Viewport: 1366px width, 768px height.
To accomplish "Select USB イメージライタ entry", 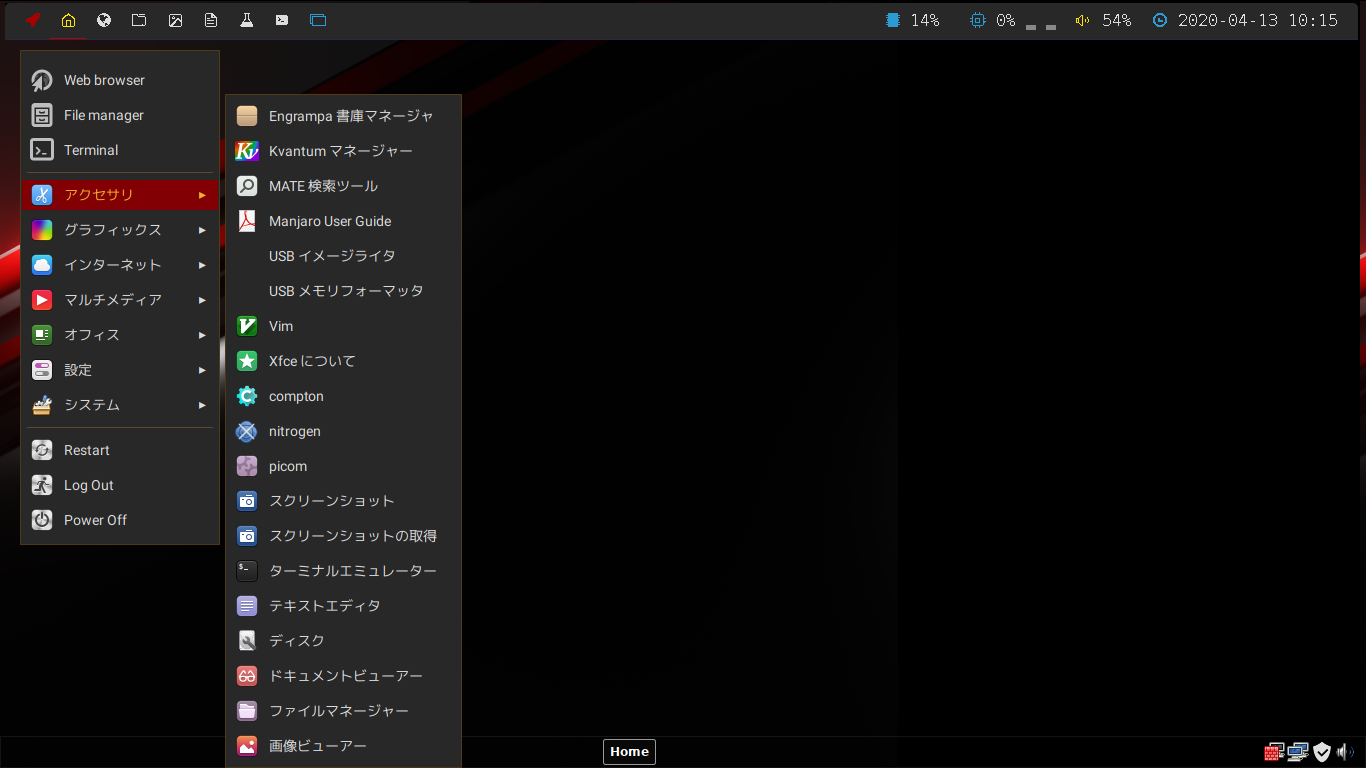I will coord(343,256).
